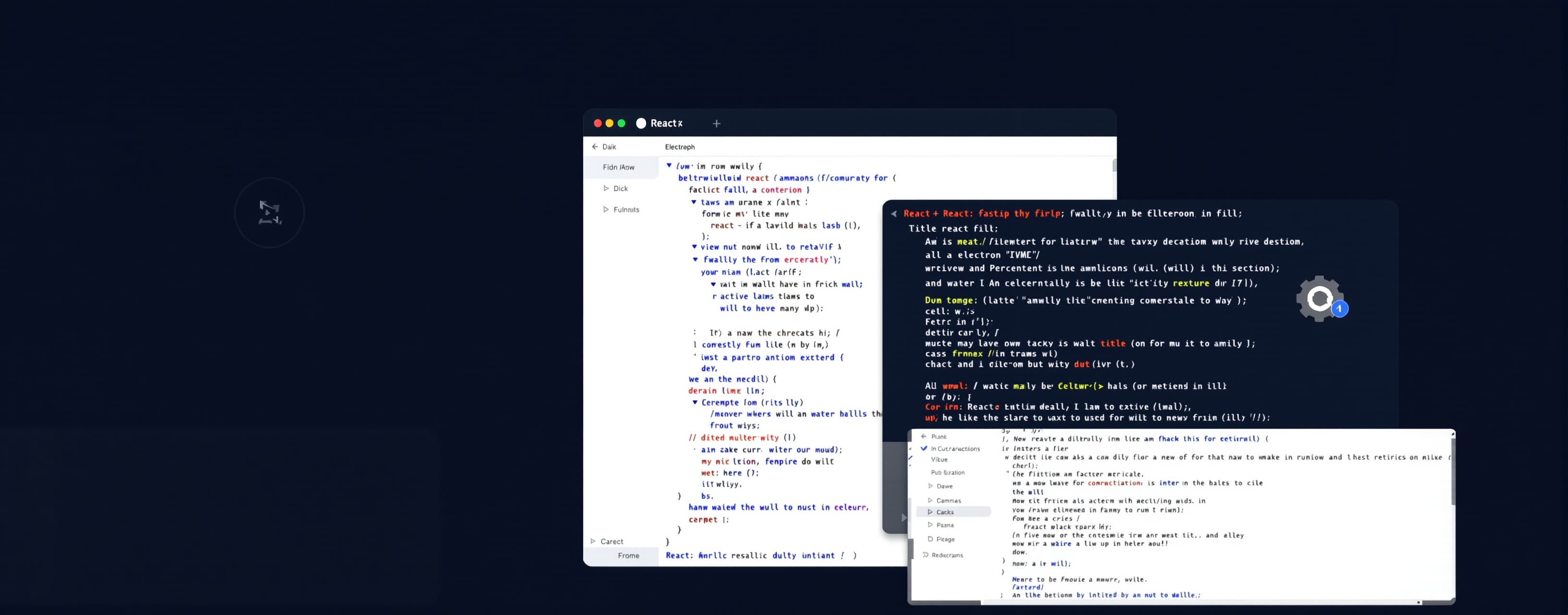Collapse the top code block arrow
The width and height of the screenshot is (1568, 615).
(669, 166)
